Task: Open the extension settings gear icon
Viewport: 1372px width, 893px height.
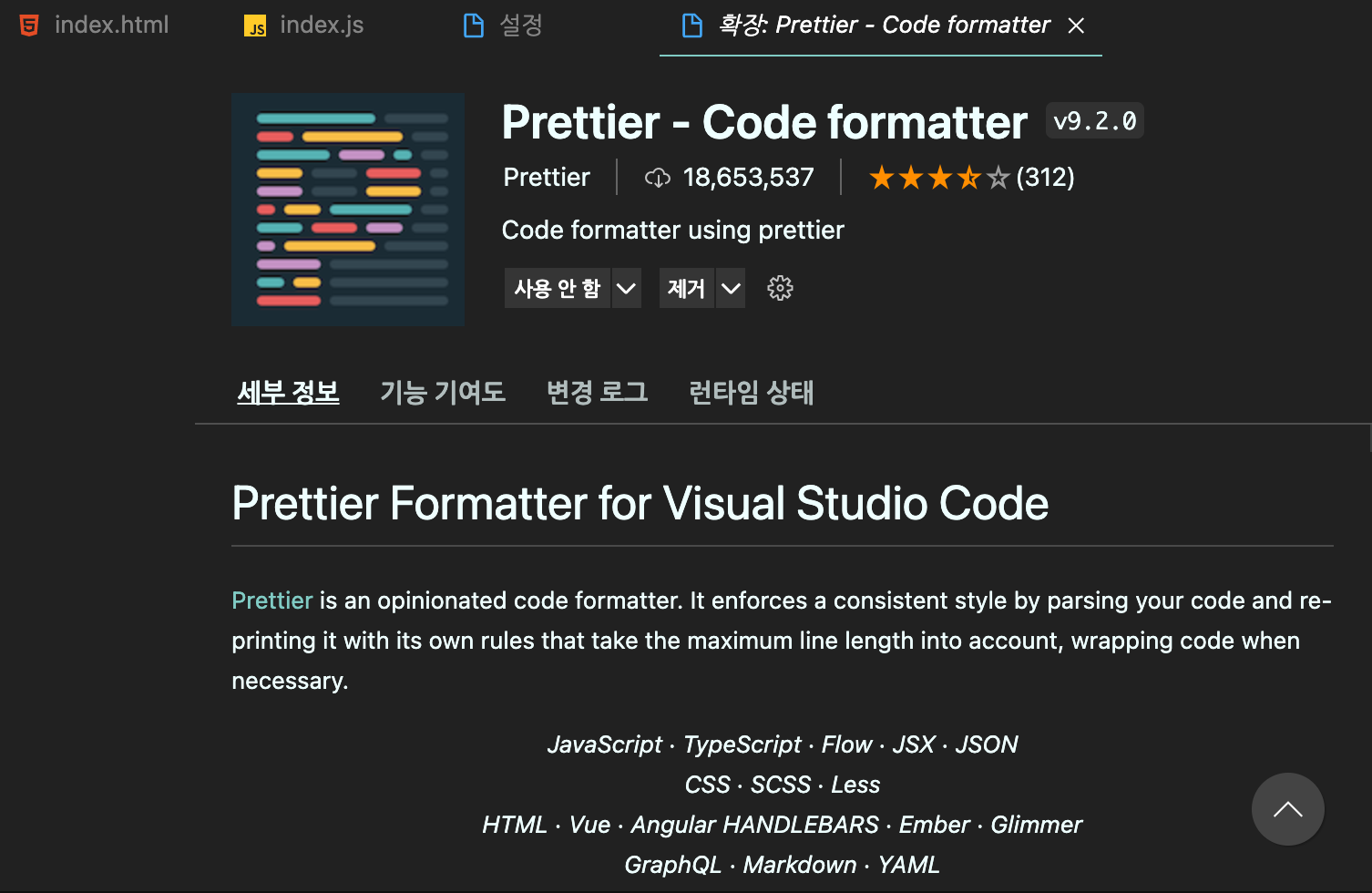Action: click(x=780, y=287)
